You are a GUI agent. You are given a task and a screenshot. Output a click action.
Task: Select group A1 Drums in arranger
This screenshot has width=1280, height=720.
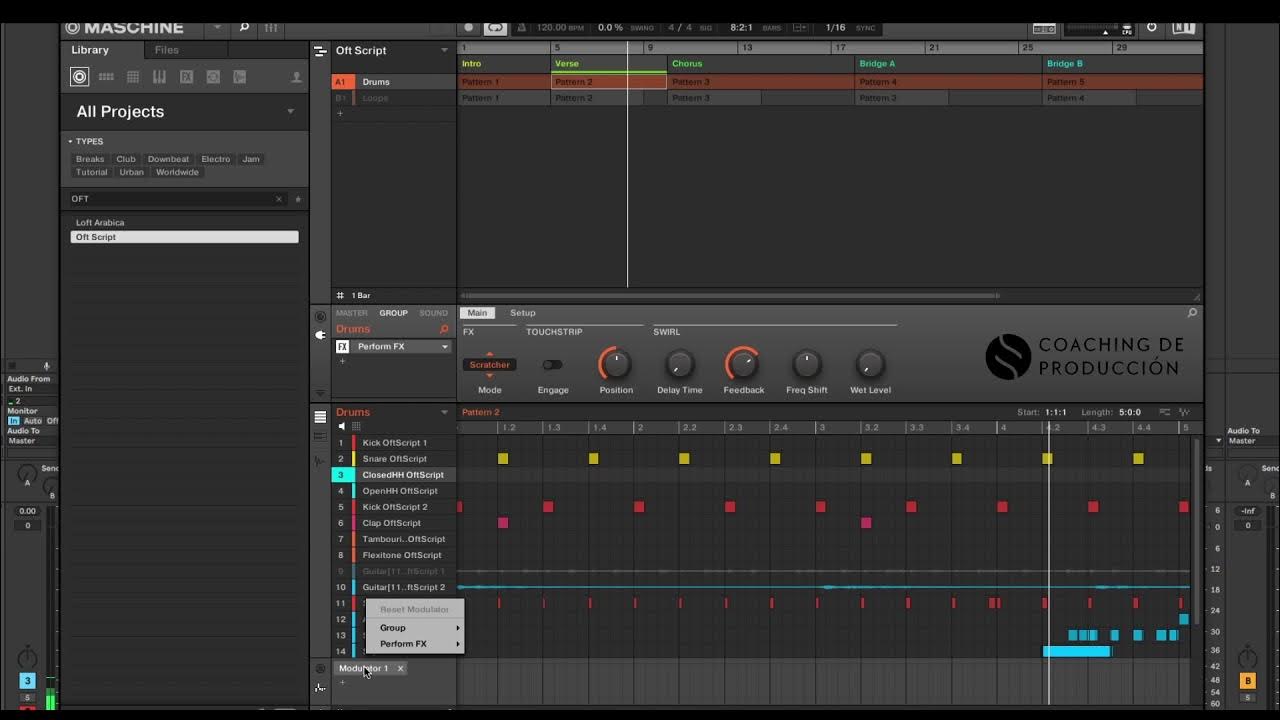(x=394, y=82)
